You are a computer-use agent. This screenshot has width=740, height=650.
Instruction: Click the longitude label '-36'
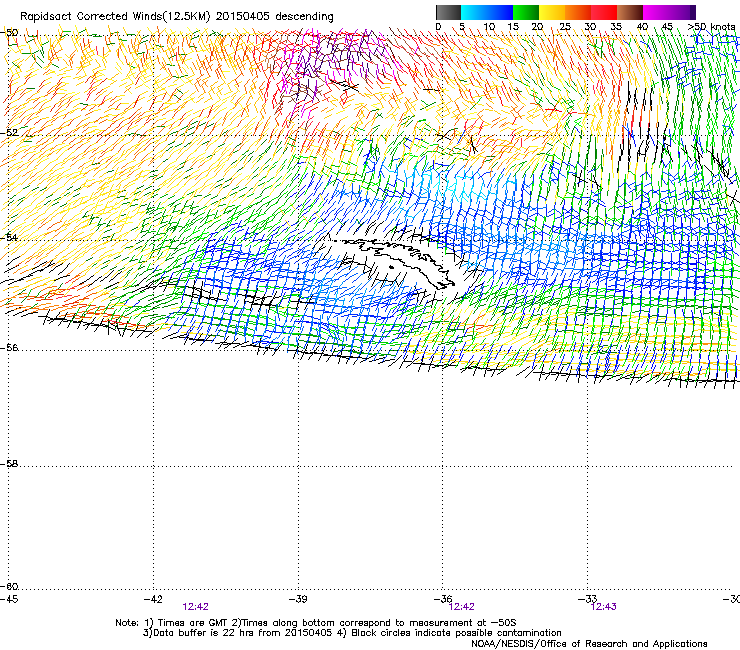pos(443,599)
